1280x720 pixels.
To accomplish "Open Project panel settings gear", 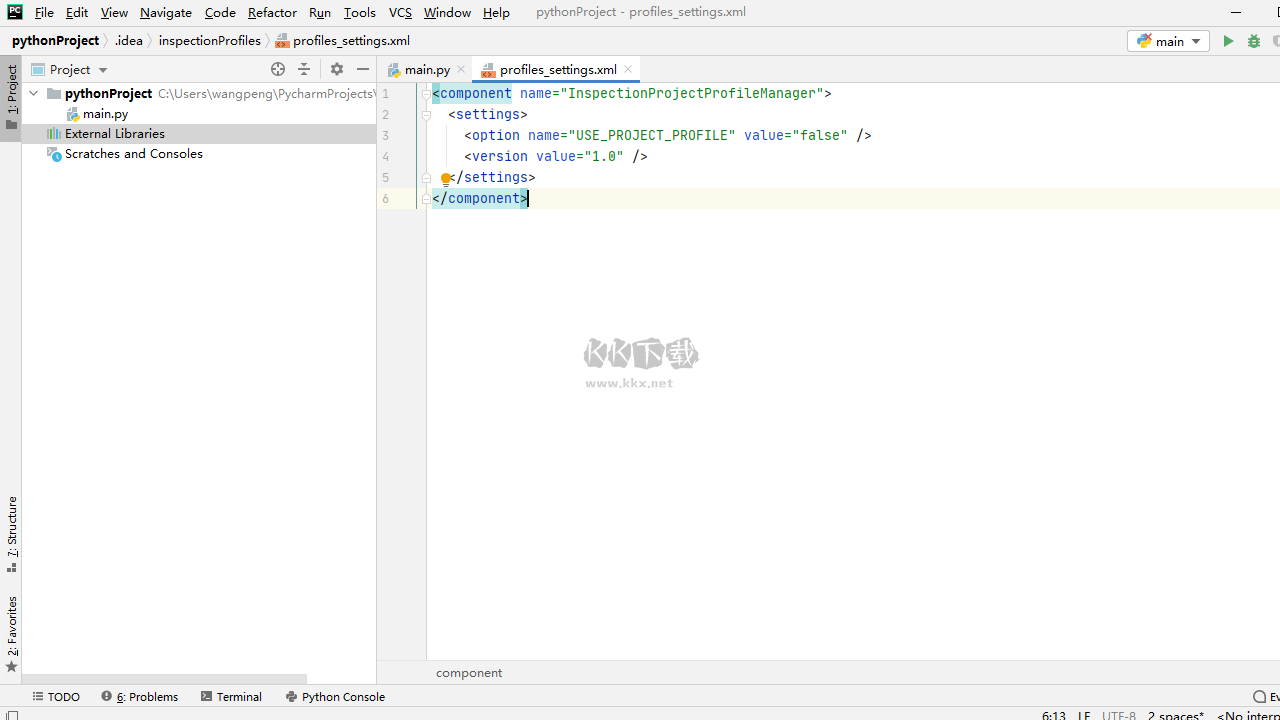I will click(x=337, y=69).
